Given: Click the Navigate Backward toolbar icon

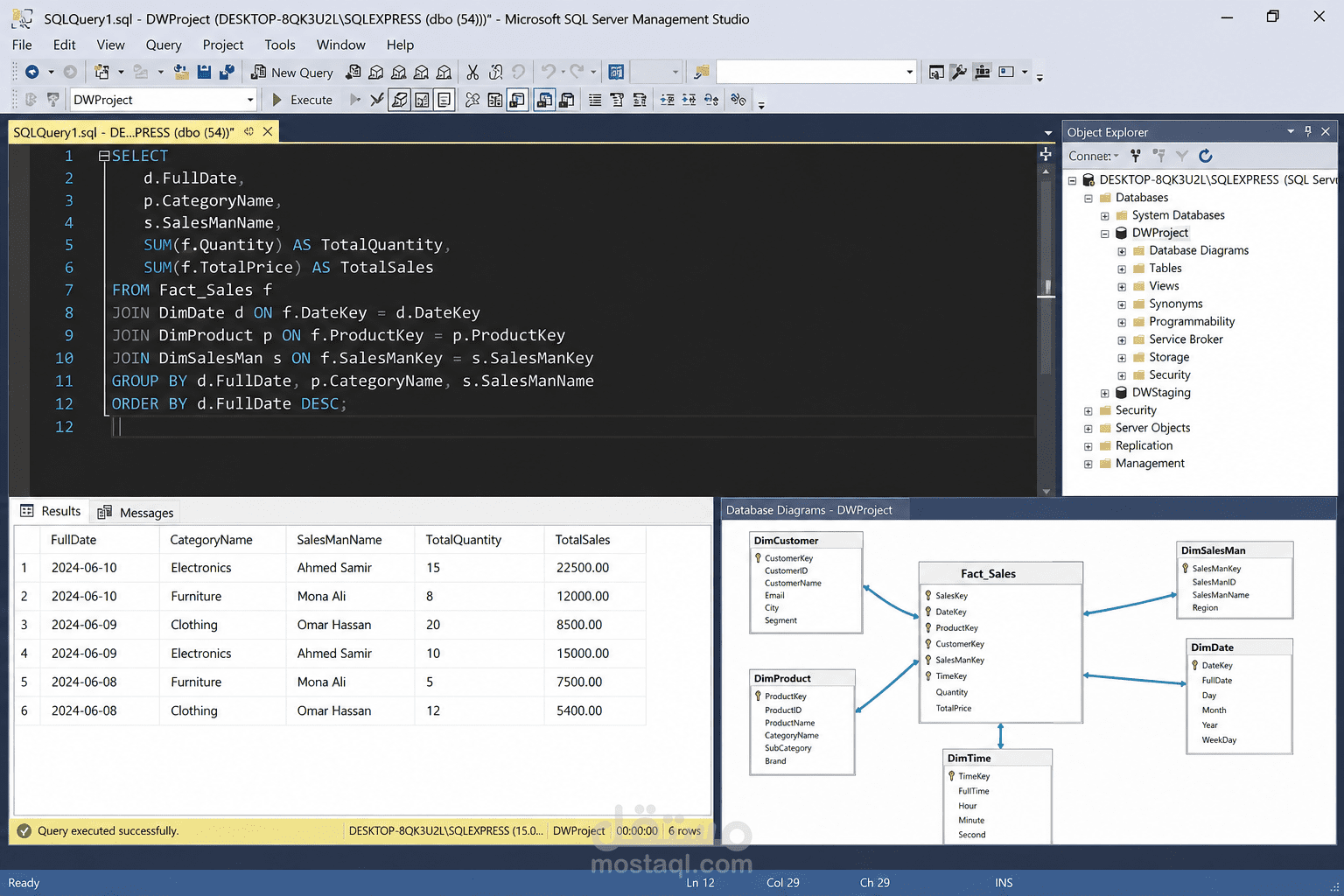Looking at the screenshot, I should [32, 72].
